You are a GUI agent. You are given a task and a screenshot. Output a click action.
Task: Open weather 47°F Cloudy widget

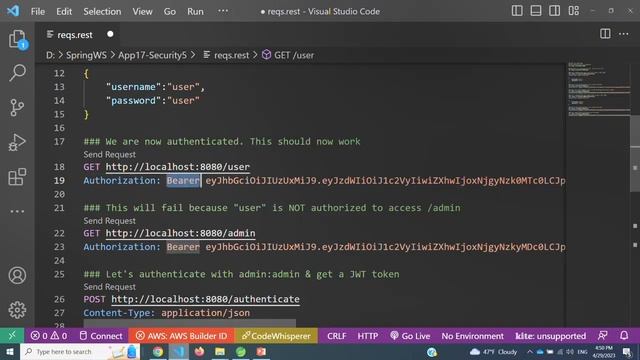(x=494, y=352)
